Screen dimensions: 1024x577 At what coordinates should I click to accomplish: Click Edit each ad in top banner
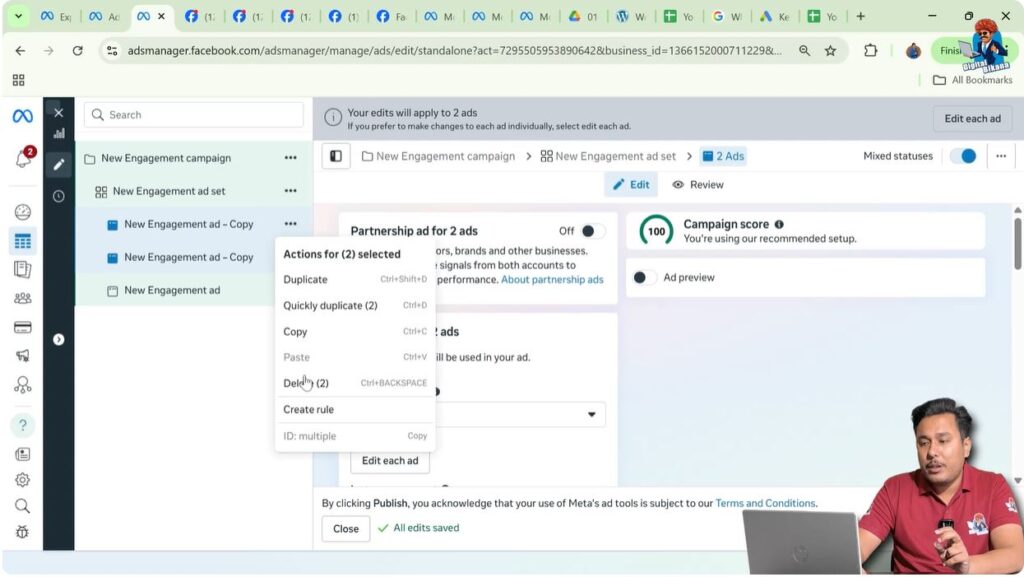pyautogui.click(x=972, y=118)
